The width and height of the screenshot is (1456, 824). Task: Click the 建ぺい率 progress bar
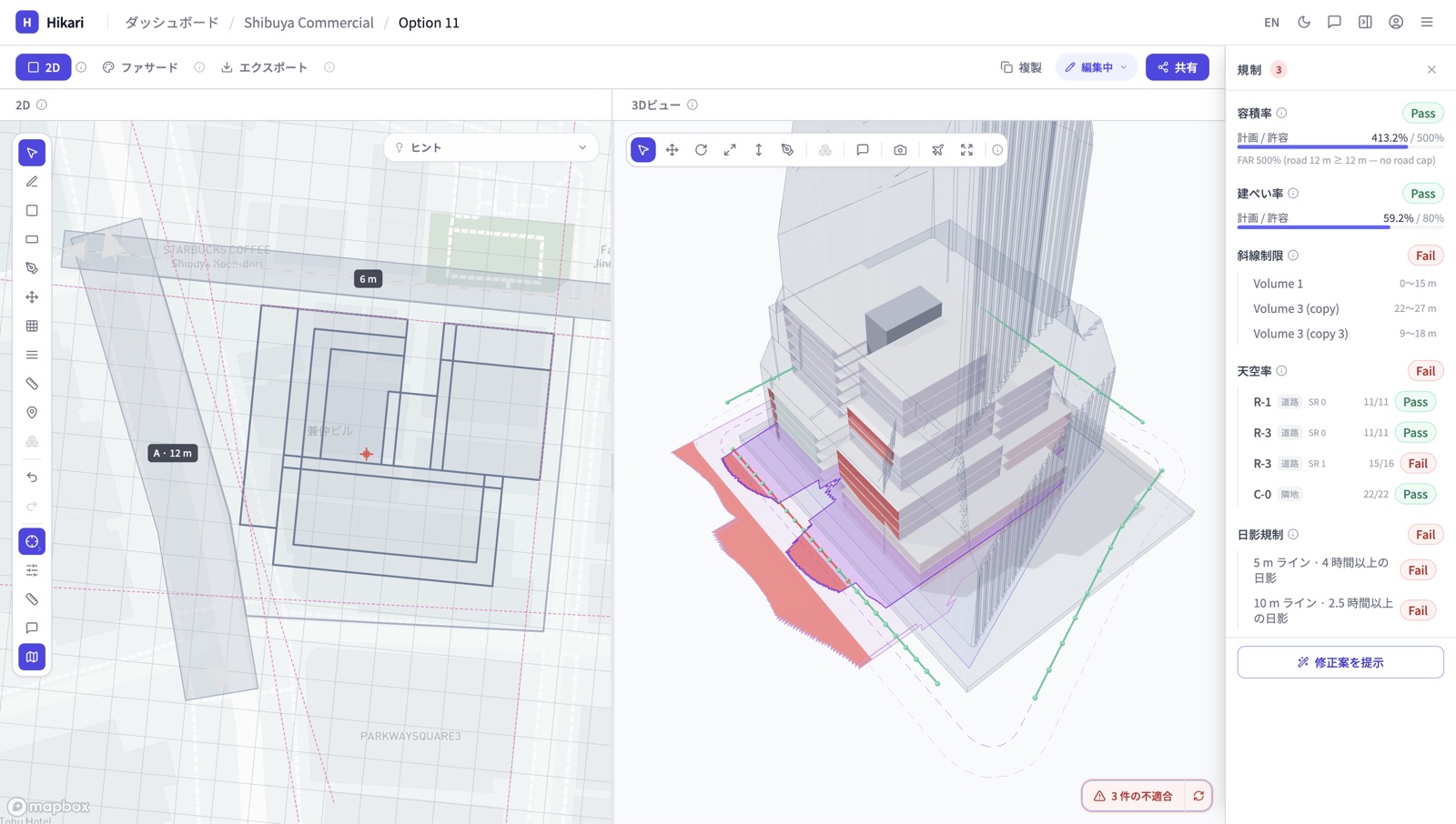click(1340, 227)
